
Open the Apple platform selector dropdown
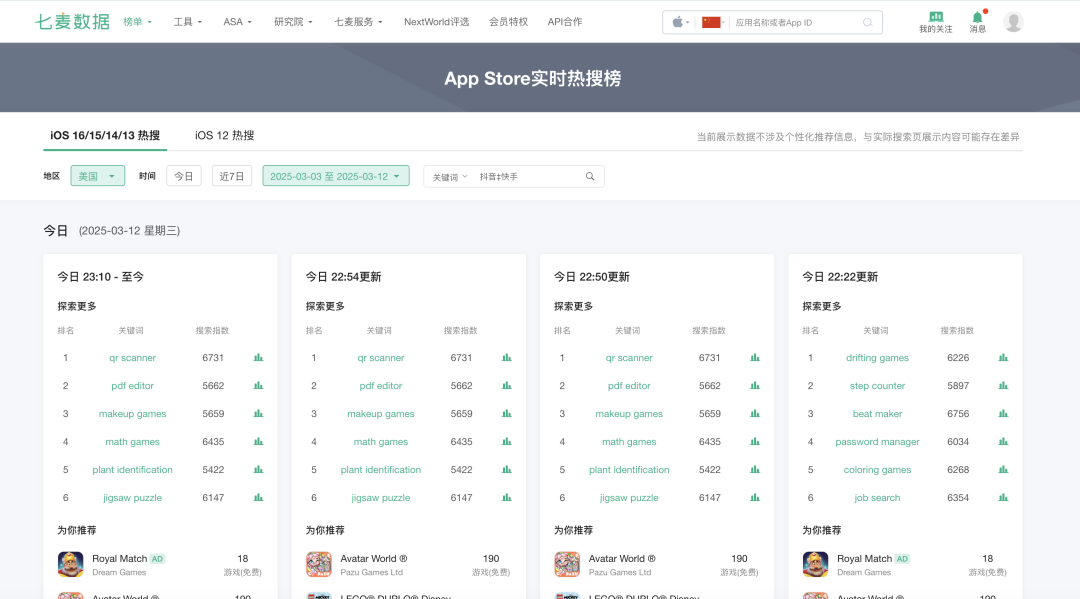click(681, 22)
